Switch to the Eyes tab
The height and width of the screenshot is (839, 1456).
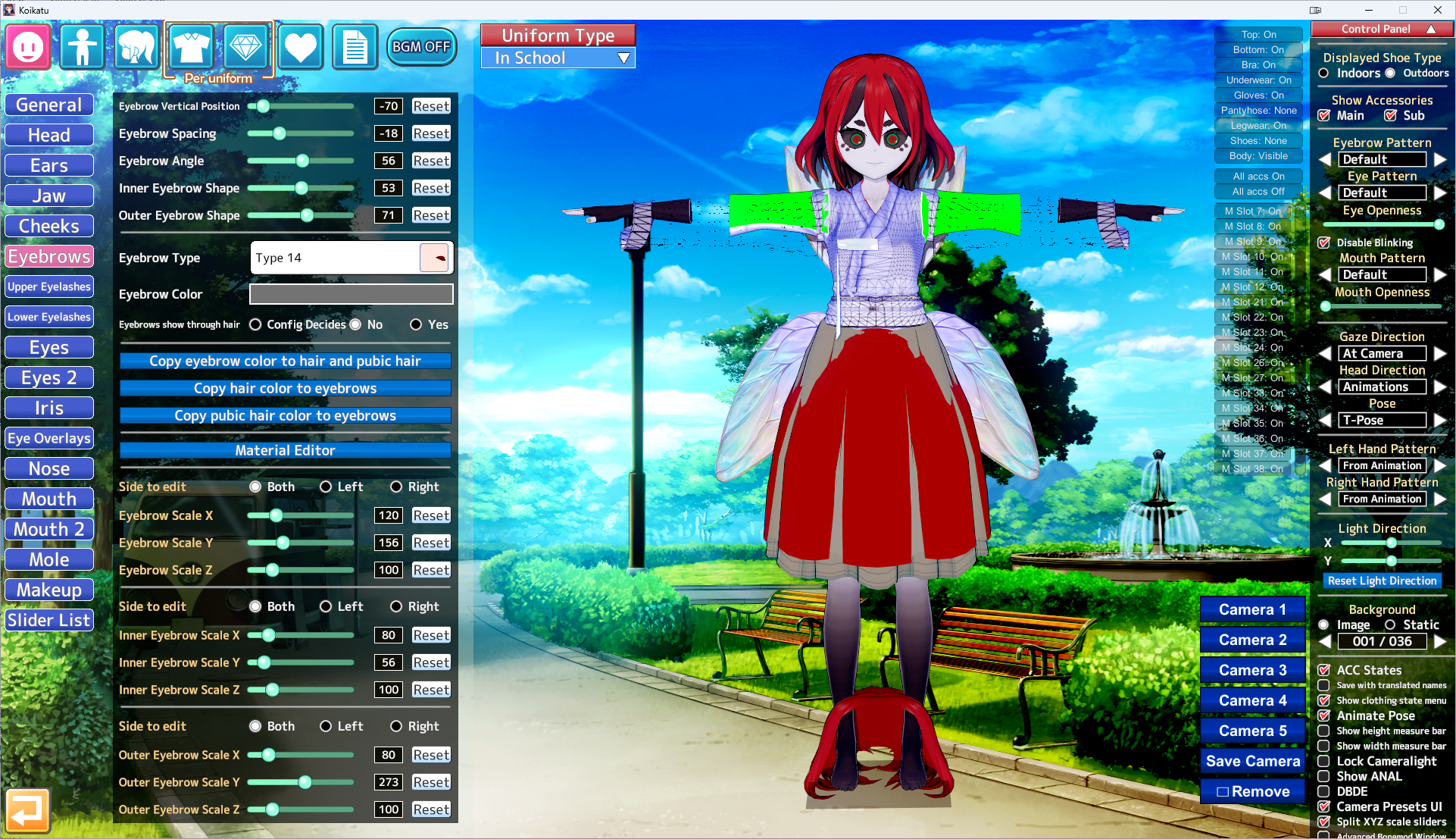[49, 347]
